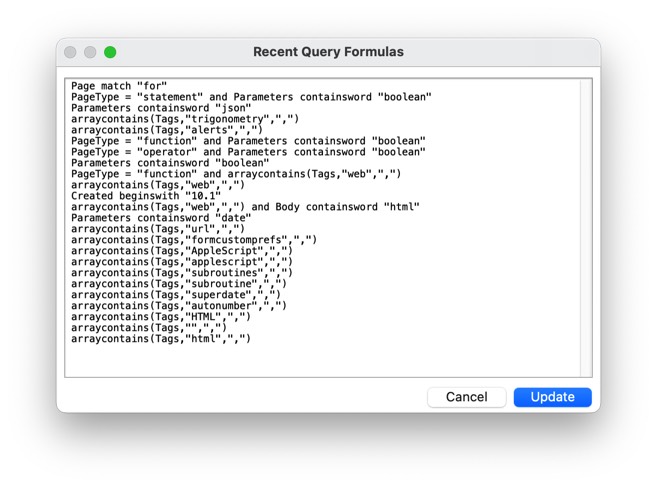The width and height of the screenshot is (657, 487).
Task: Click the PageType "statement" formula line
Action: [251, 97]
